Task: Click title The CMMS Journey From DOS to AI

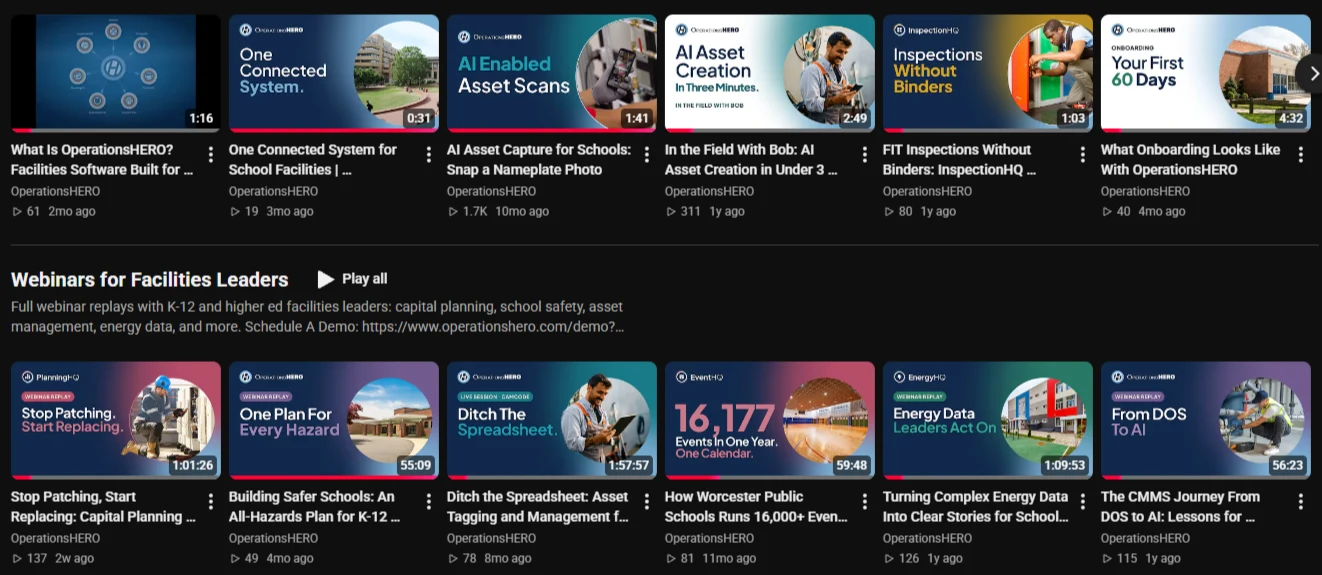Action: [x=1181, y=507]
